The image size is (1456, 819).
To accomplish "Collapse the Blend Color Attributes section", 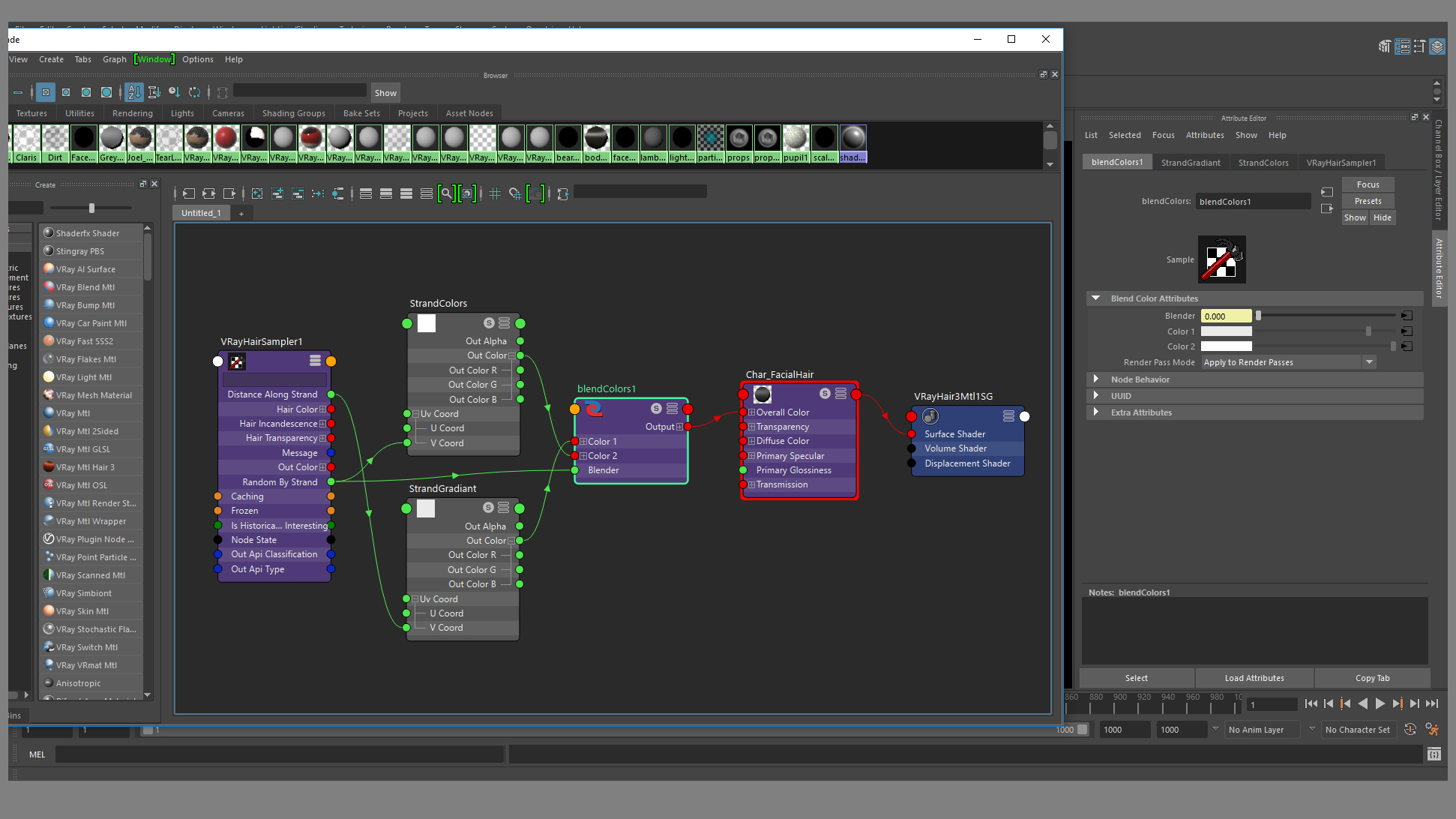I will point(1096,298).
